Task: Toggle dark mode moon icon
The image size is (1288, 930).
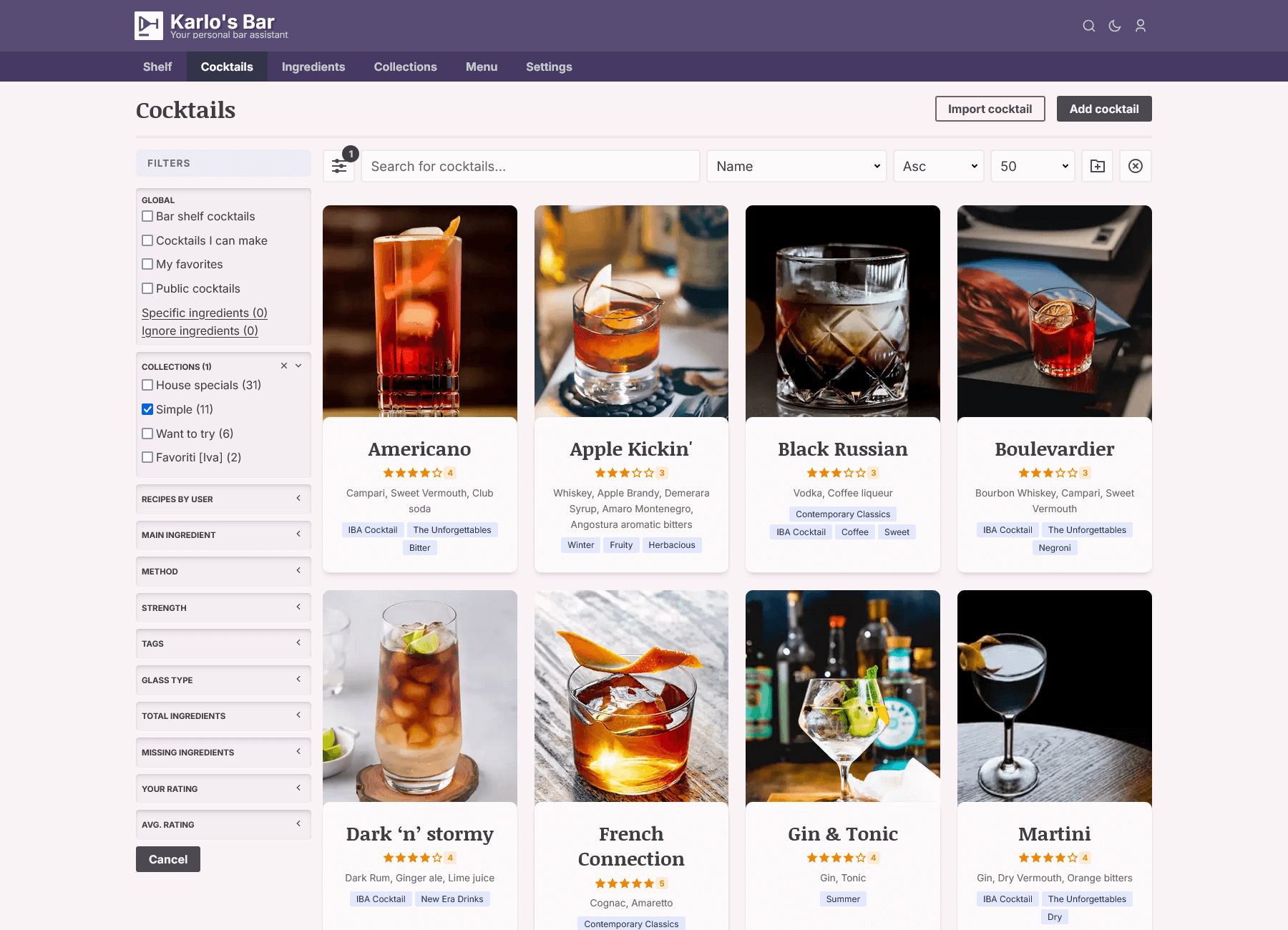Action: tap(1114, 26)
